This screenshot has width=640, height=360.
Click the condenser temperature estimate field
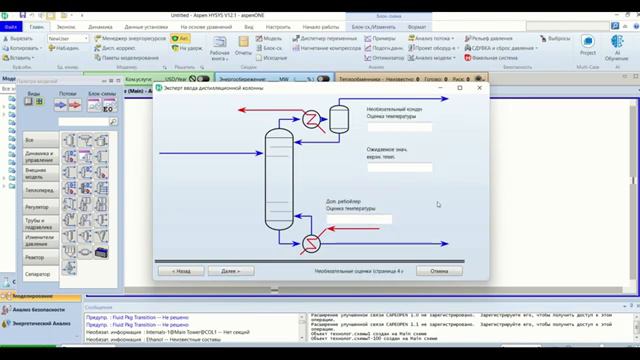point(400,127)
